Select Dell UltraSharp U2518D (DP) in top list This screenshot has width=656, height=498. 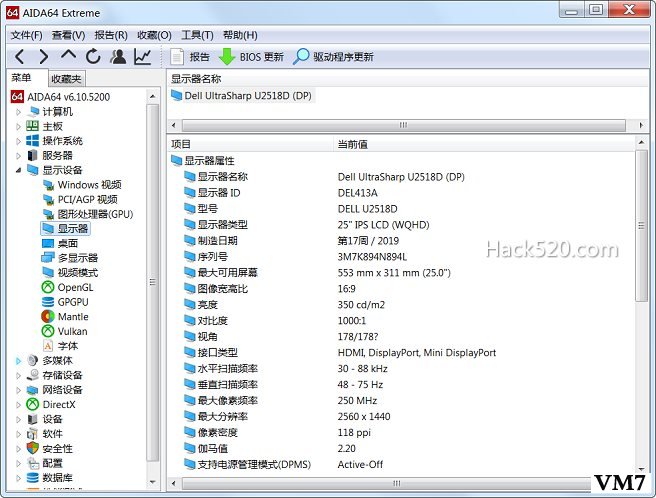[241, 95]
